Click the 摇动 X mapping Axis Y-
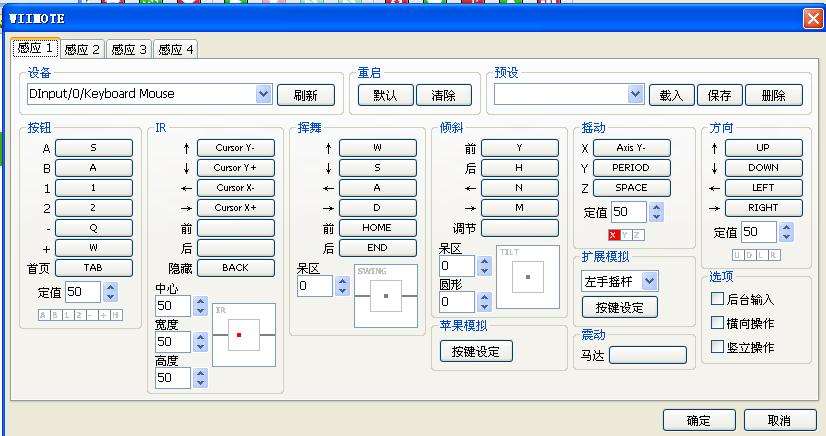826x436 pixels. 632,148
